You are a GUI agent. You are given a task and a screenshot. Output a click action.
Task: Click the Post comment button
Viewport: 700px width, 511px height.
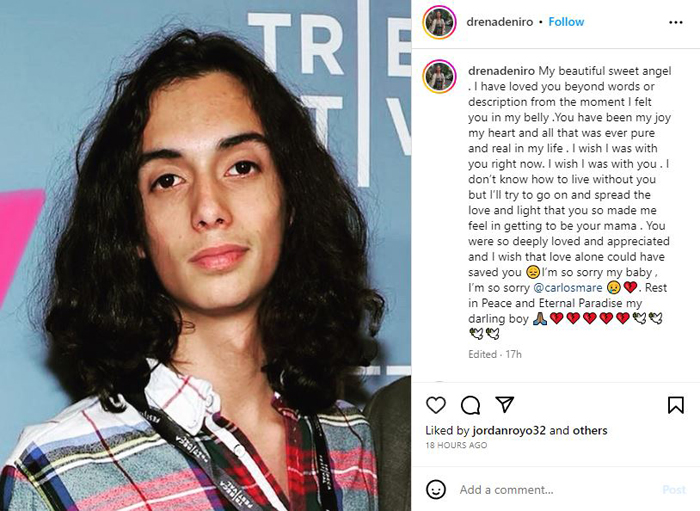point(674,490)
